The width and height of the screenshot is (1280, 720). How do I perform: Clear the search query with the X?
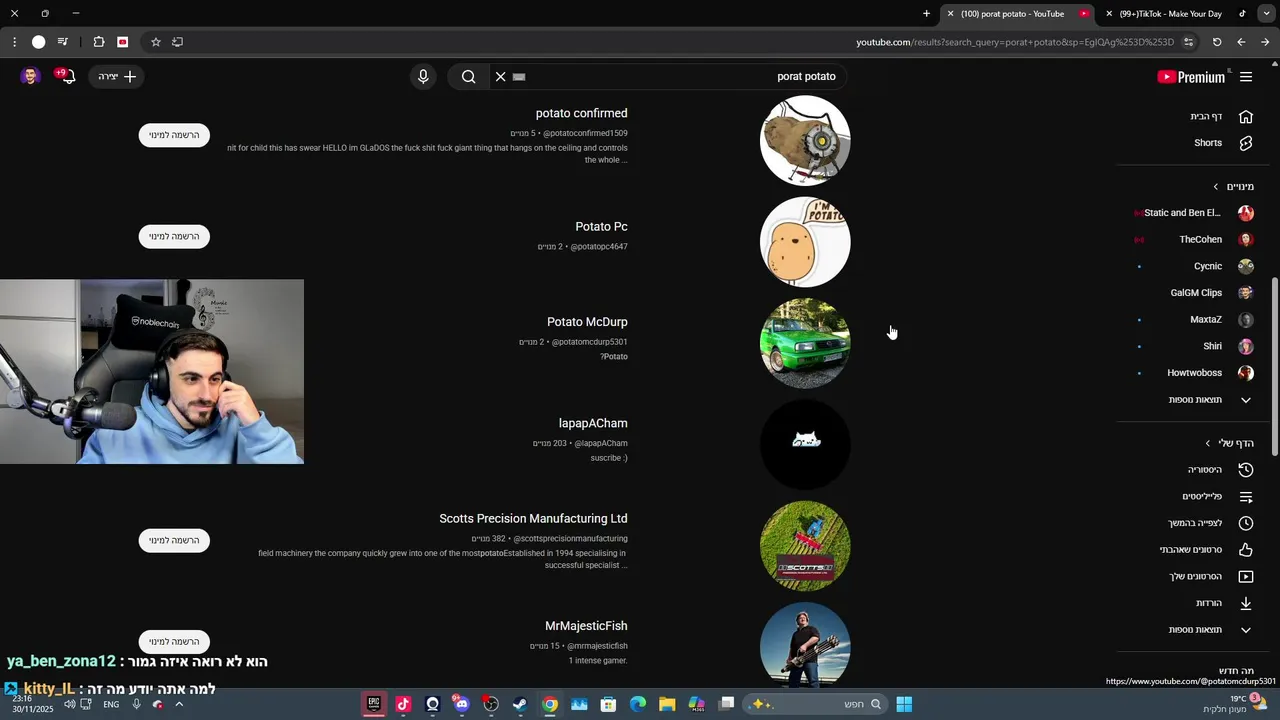(500, 76)
